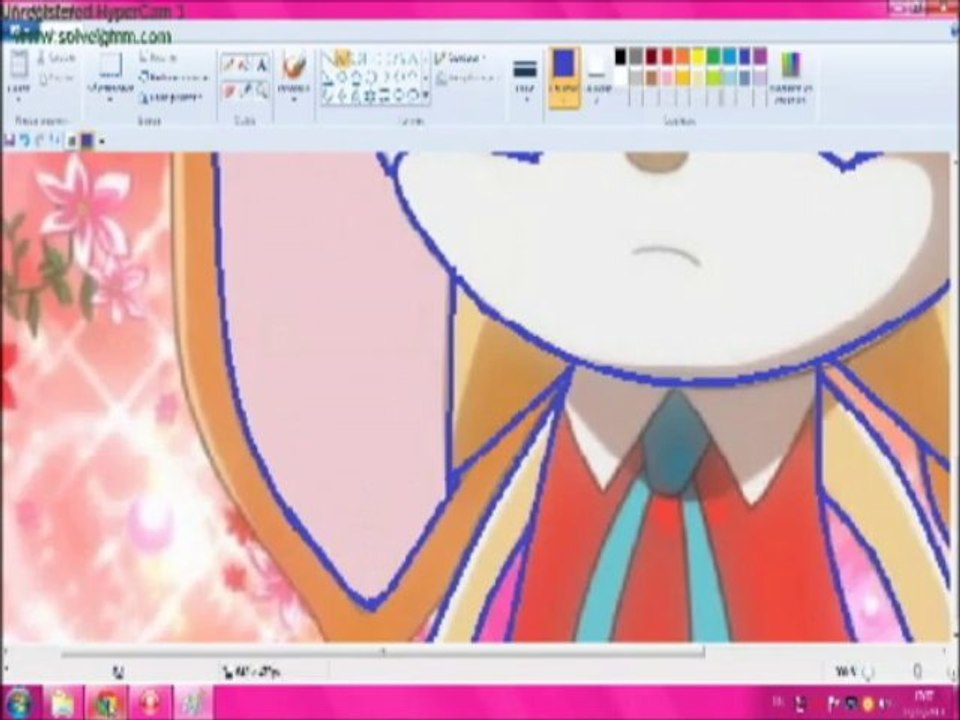
Task: Pick the green palette swatch
Action: click(x=713, y=57)
